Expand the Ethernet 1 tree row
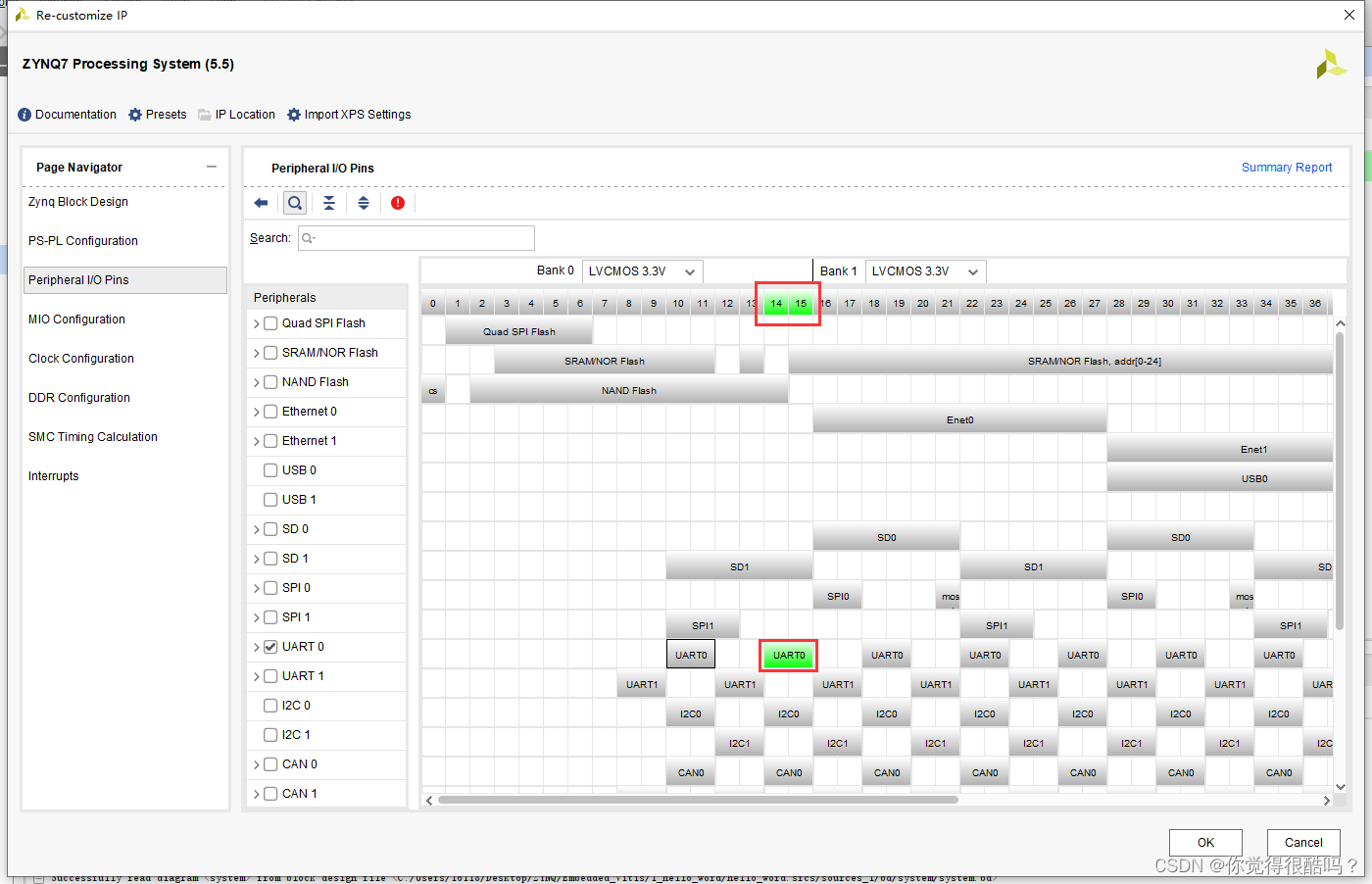 click(257, 441)
